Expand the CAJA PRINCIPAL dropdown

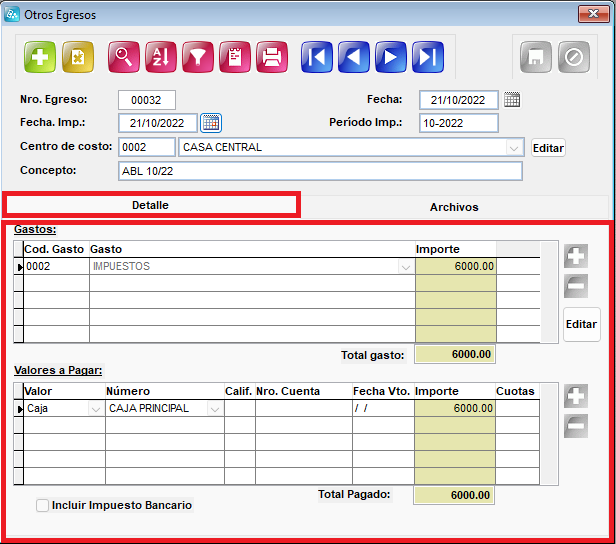pos(215,409)
